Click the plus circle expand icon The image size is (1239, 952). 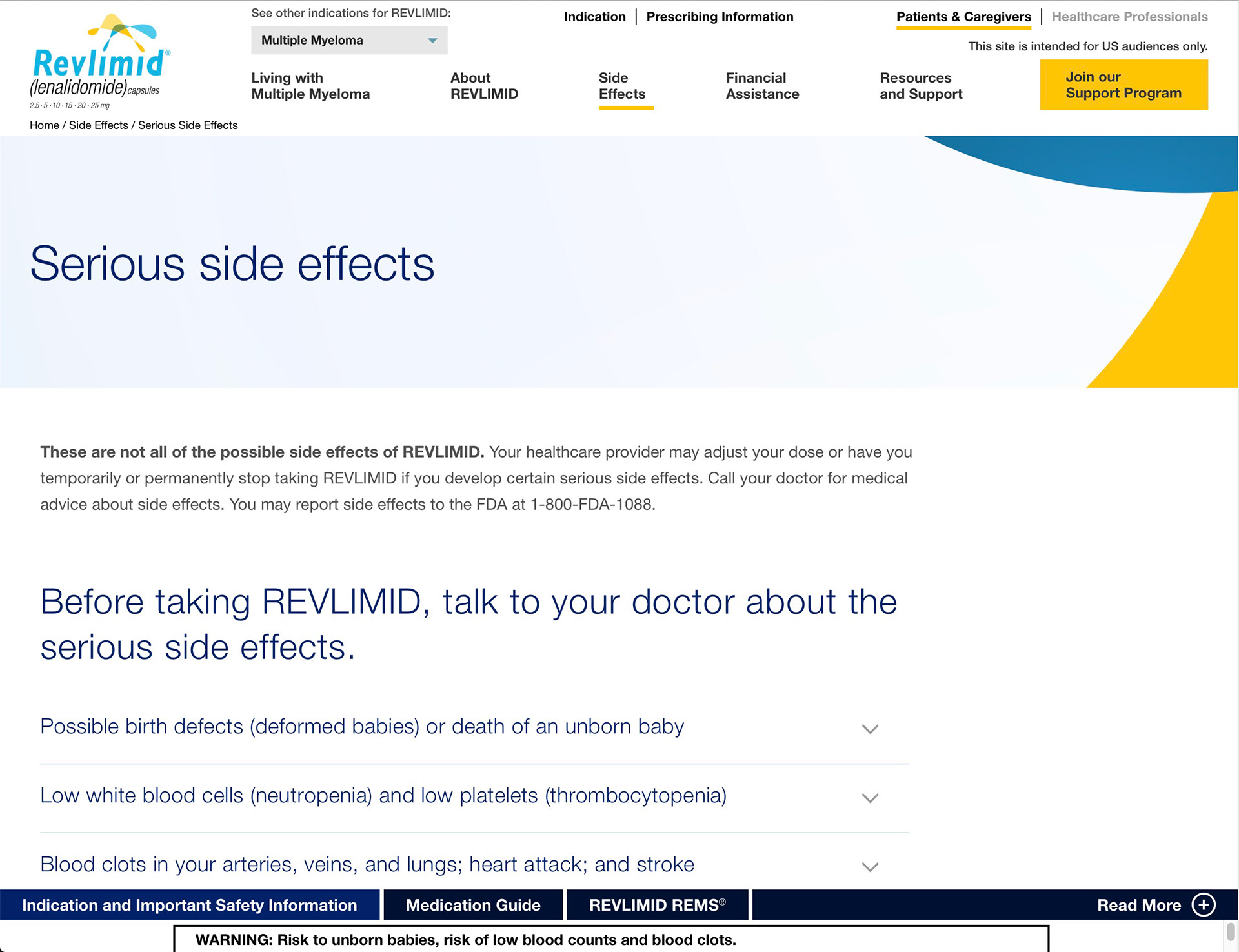1204,905
